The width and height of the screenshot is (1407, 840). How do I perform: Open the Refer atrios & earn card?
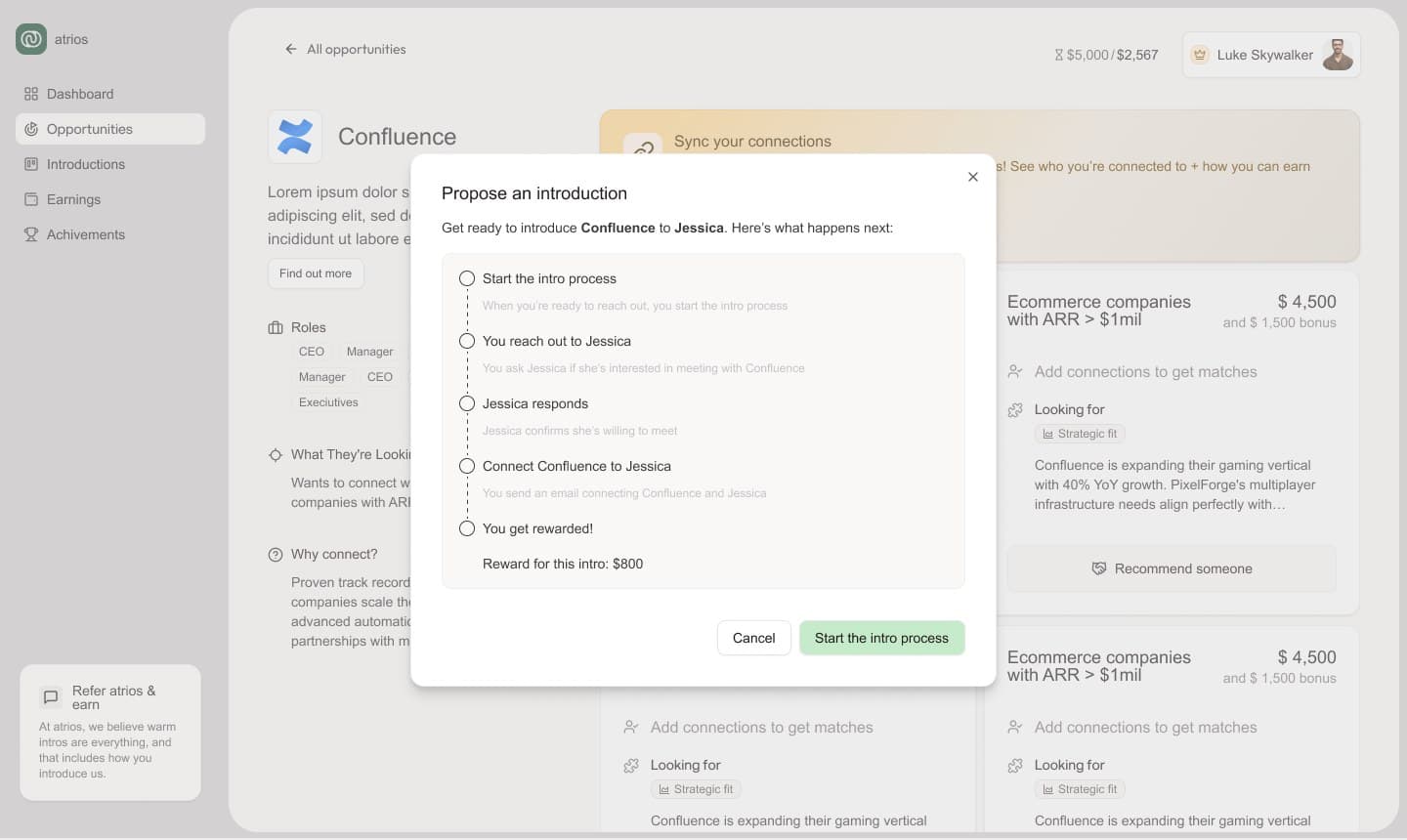coord(110,733)
